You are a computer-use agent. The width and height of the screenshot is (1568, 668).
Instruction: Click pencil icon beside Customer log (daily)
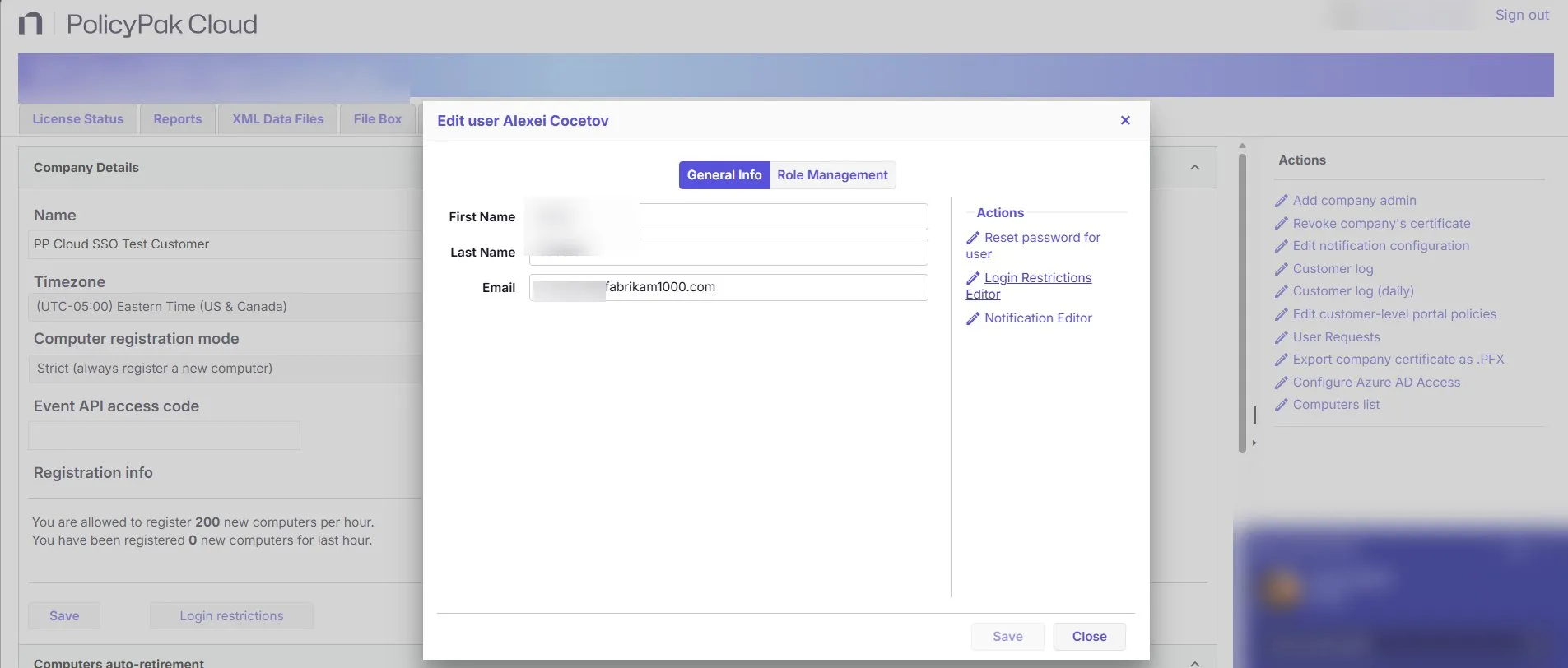click(1282, 291)
